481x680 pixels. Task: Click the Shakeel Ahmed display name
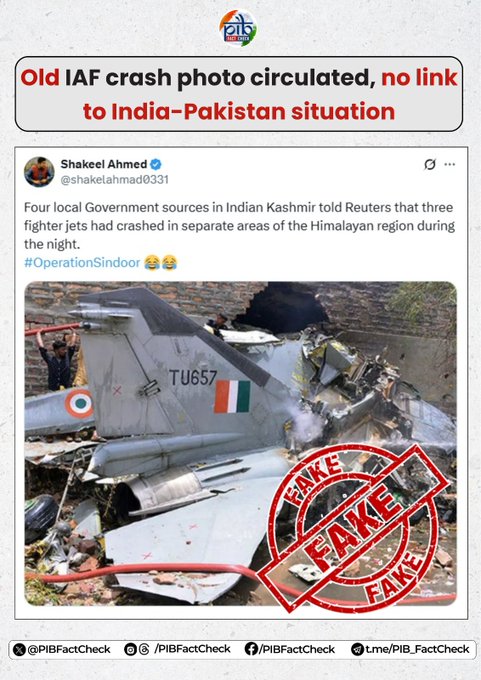coord(104,164)
